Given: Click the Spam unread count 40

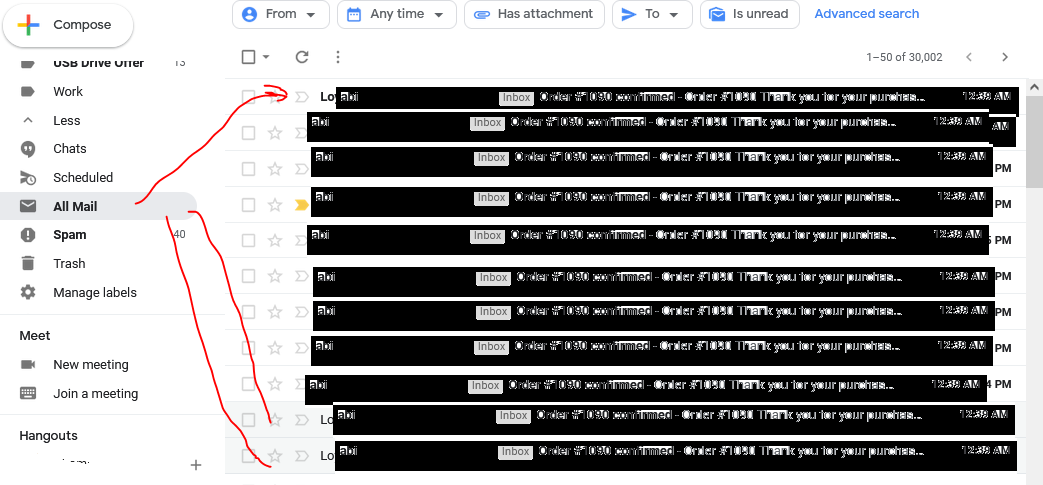Looking at the screenshot, I should coord(180,235).
